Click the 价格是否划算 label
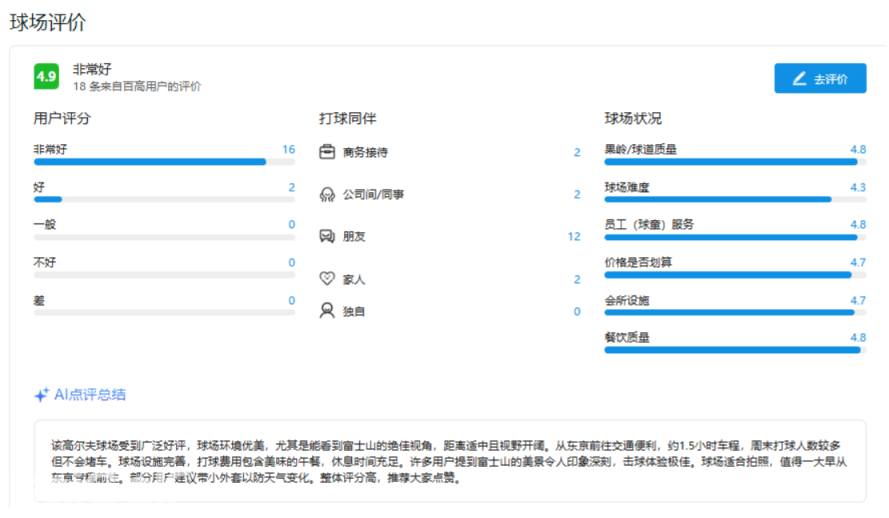The width and height of the screenshot is (889, 518). [x=638, y=262]
